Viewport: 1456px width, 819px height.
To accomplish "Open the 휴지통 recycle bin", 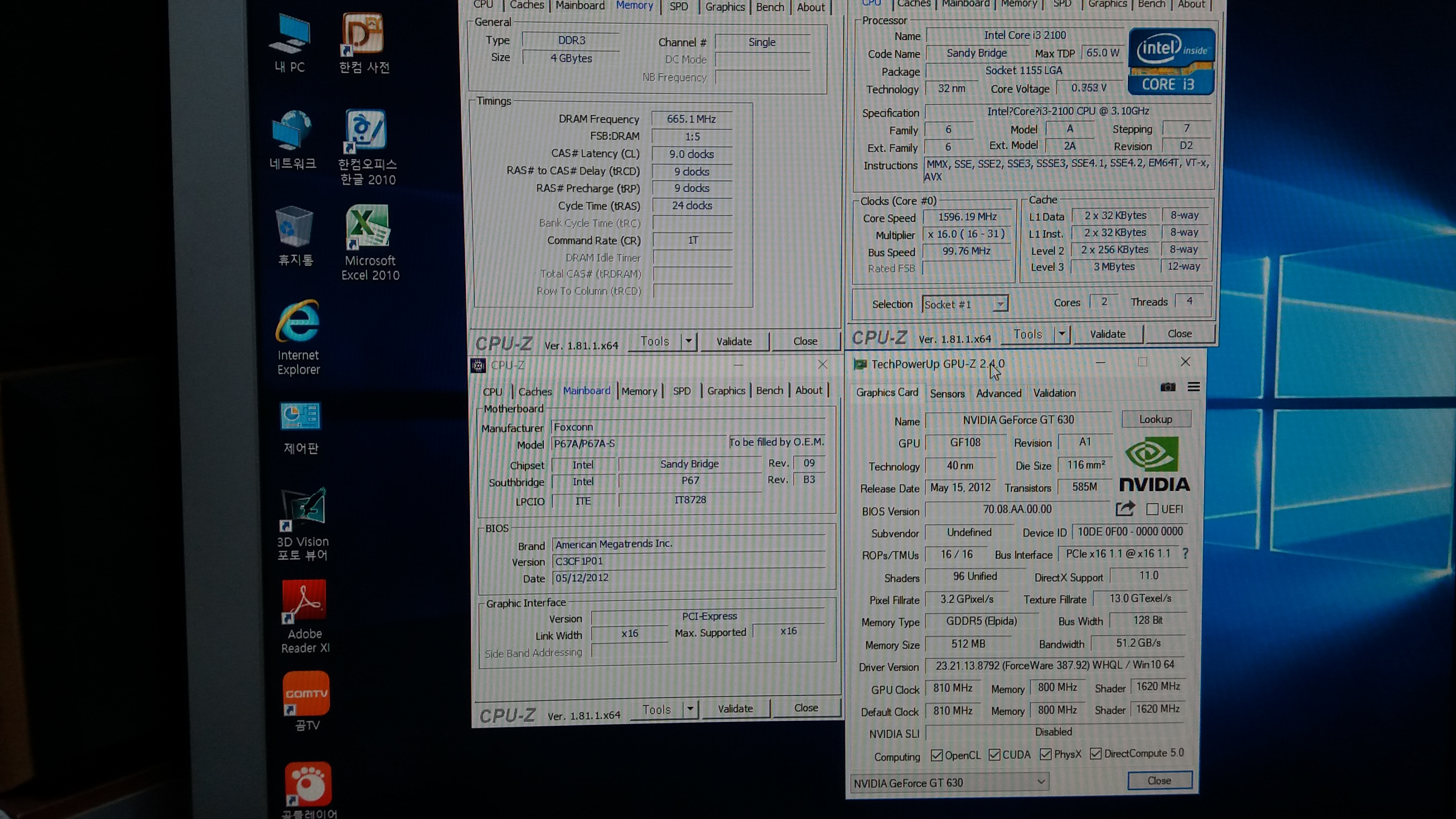I will [295, 236].
